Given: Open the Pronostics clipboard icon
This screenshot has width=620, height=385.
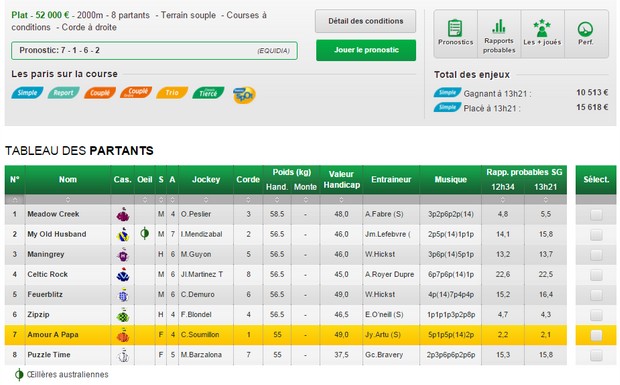Looking at the screenshot, I should coord(455,28).
